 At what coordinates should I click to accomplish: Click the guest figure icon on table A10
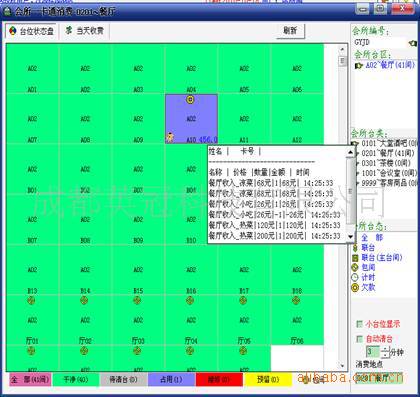(x=170, y=137)
